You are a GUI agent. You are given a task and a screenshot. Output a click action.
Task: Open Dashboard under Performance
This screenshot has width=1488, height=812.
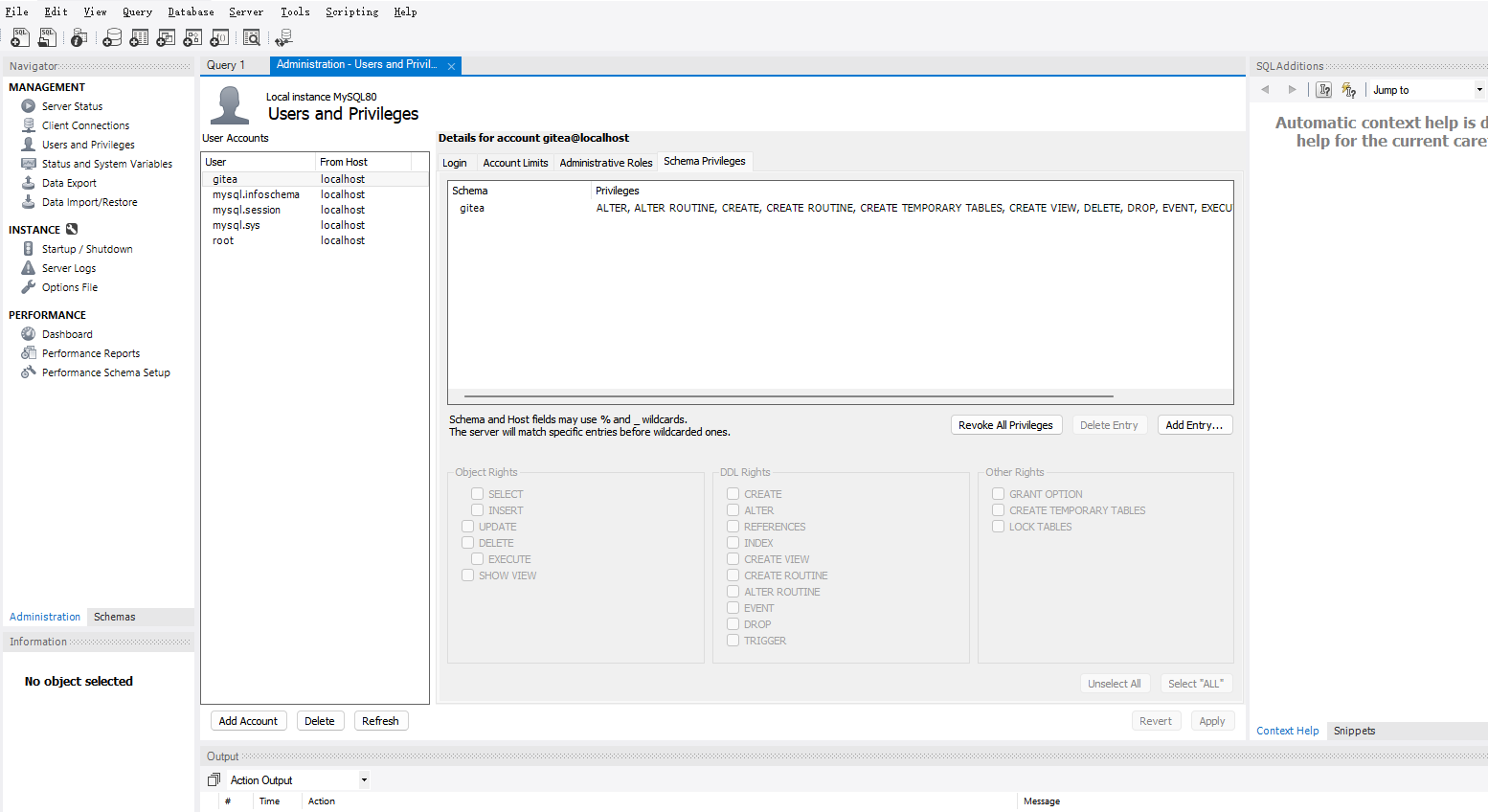point(67,334)
